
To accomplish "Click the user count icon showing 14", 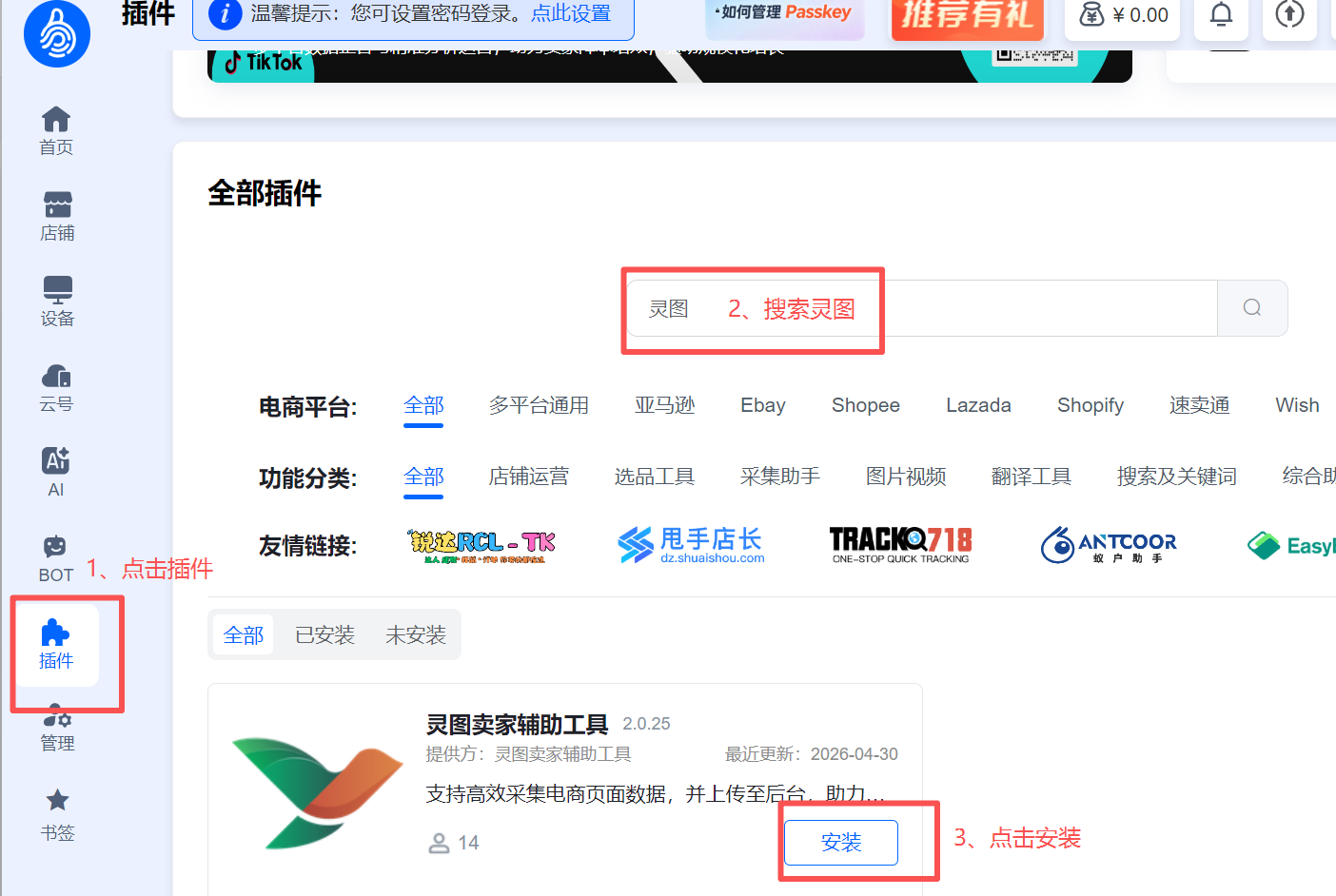I will (x=439, y=843).
